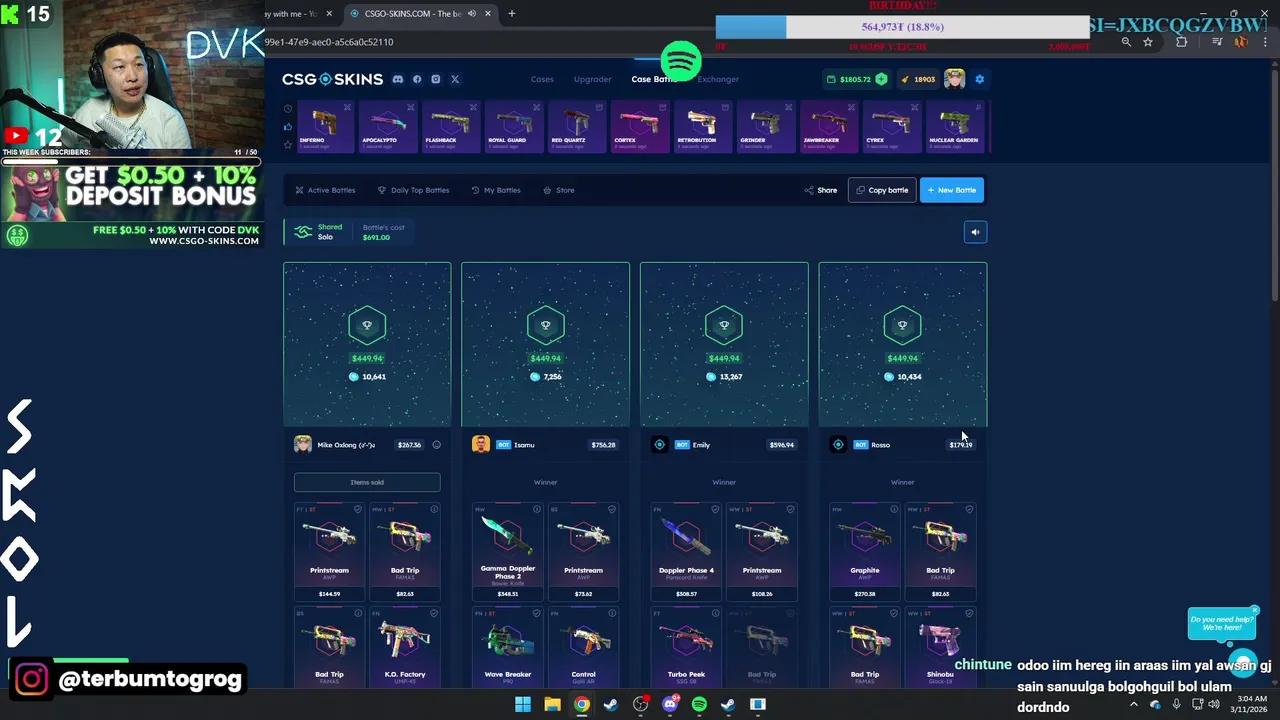Click the New Battle button
This screenshot has height=720, width=1280.
[952, 190]
